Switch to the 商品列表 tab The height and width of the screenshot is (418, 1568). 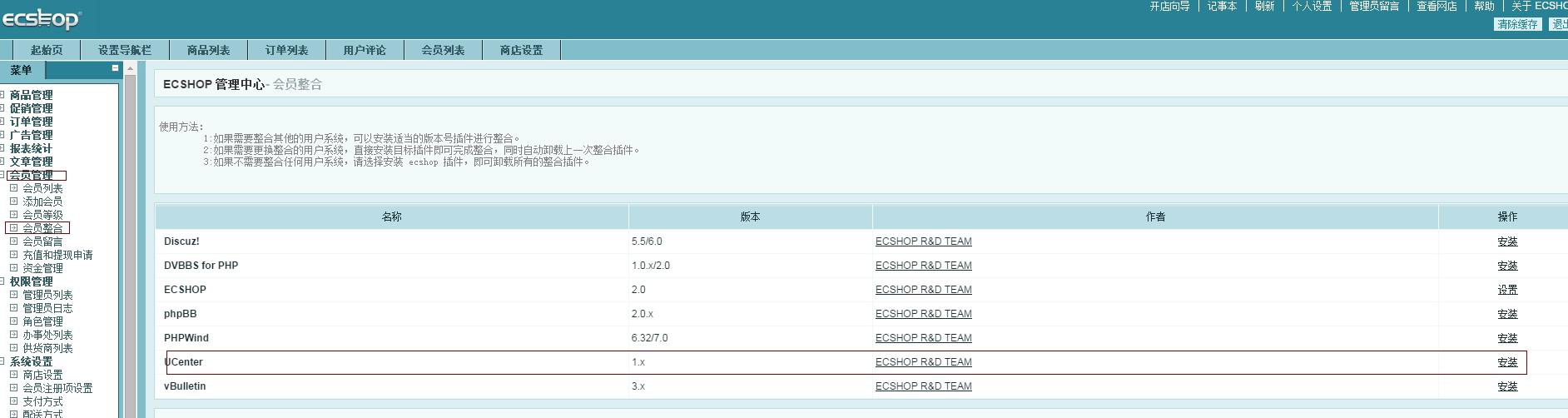pyautogui.click(x=208, y=50)
